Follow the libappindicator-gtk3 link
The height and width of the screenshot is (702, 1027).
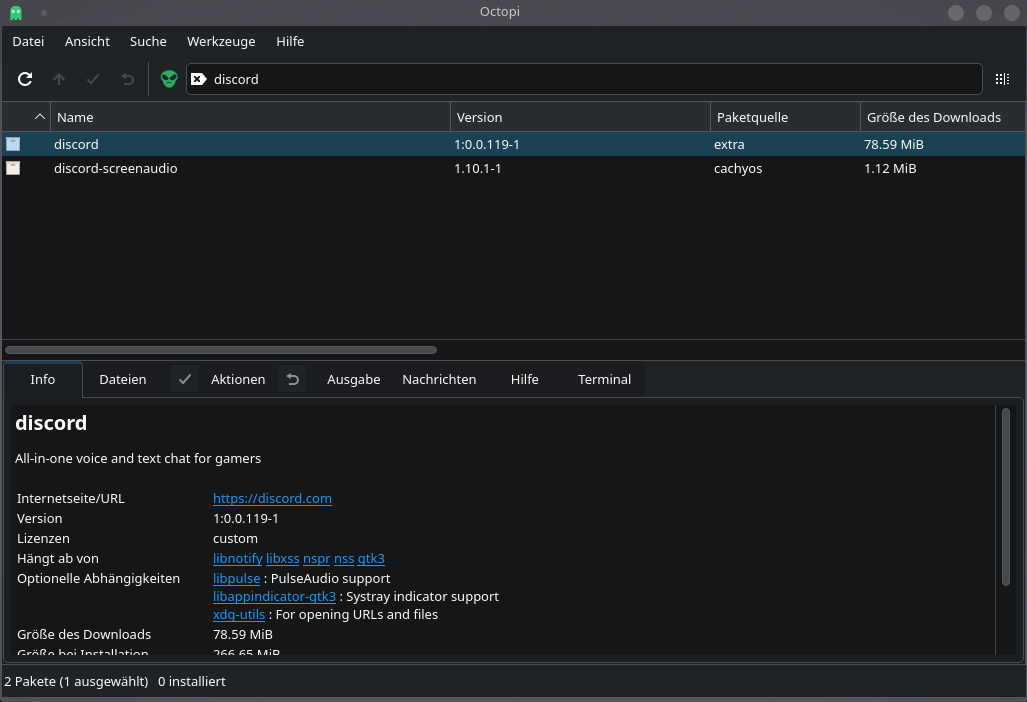coord(274,597)
